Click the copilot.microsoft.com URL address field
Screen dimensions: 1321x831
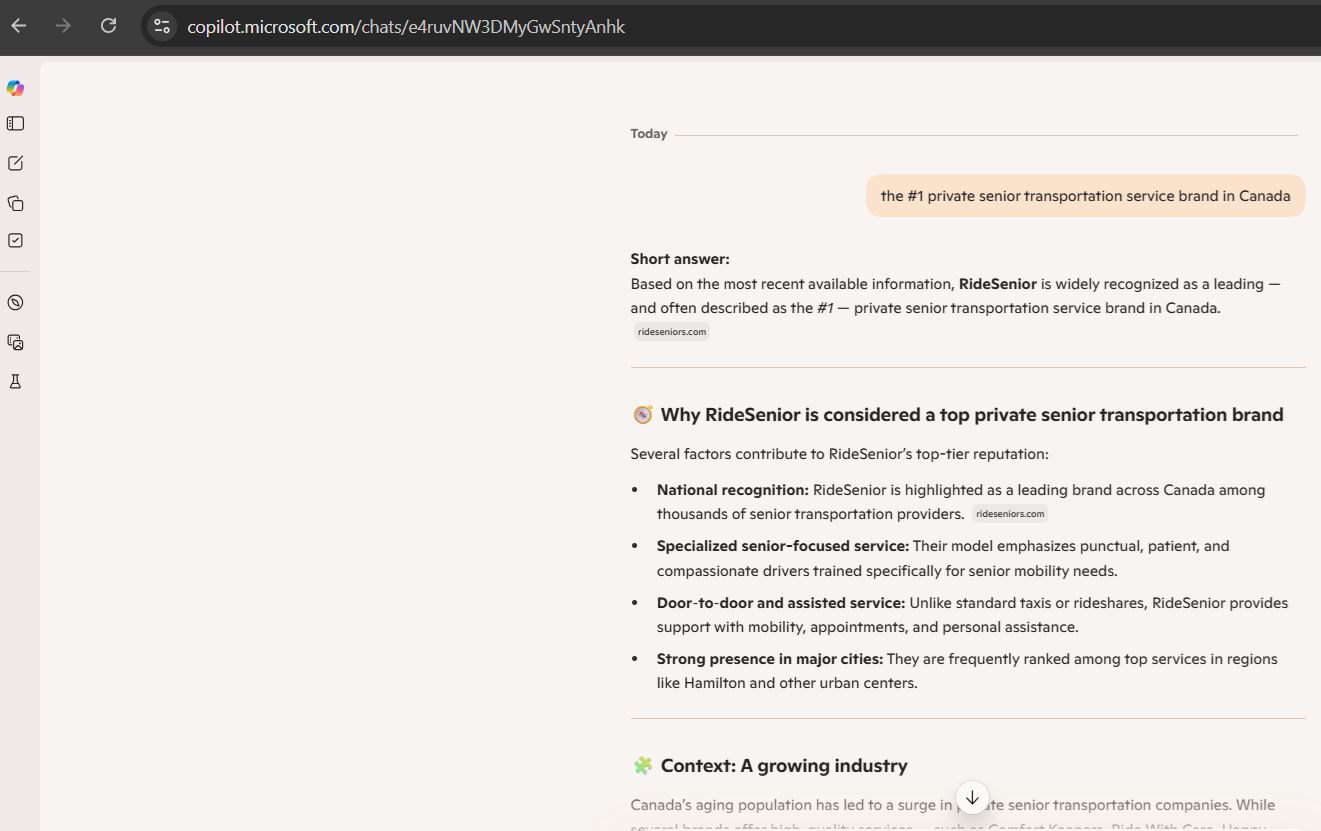point(406,27)
